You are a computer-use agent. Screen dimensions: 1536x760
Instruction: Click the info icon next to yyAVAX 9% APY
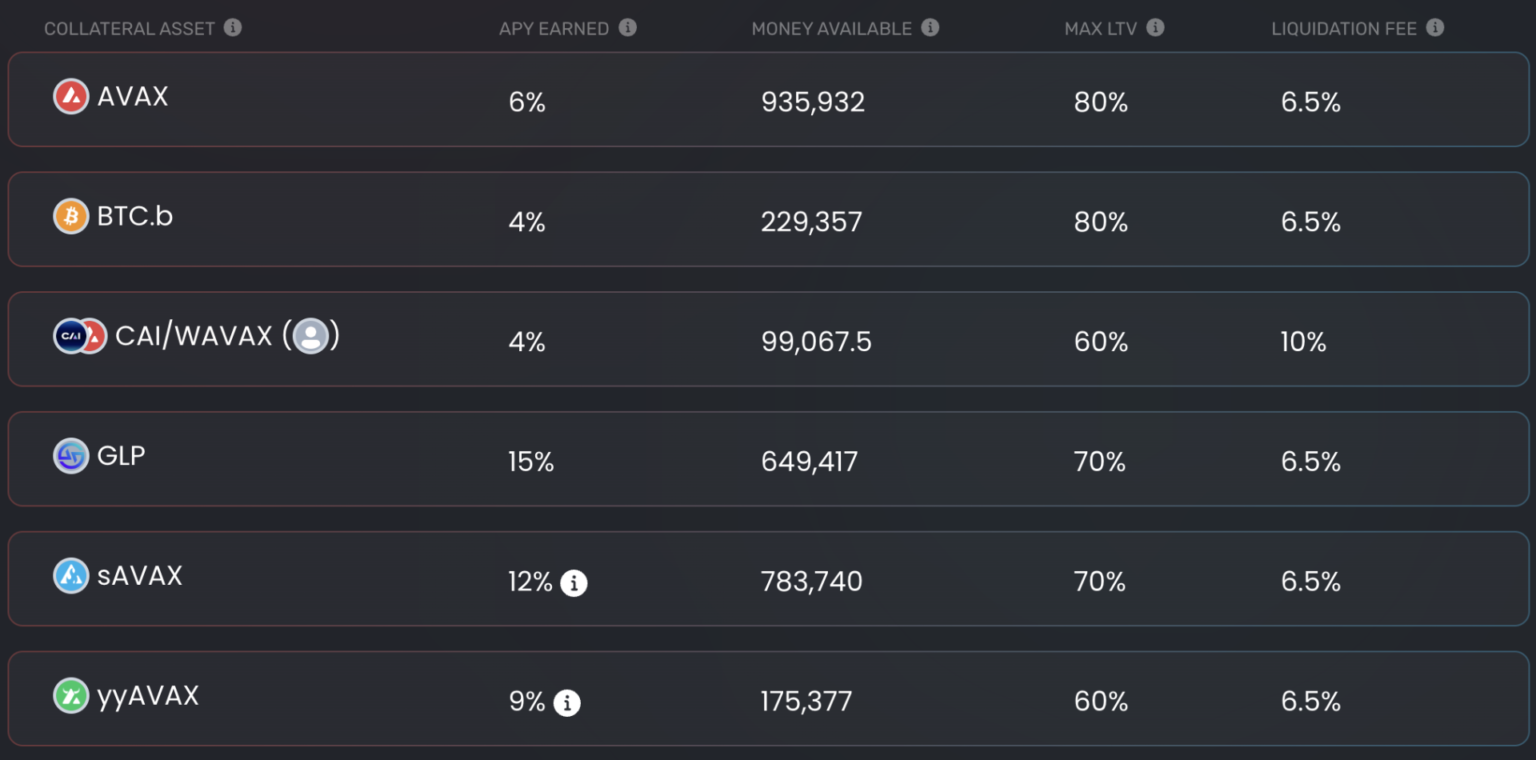point(567,703)
